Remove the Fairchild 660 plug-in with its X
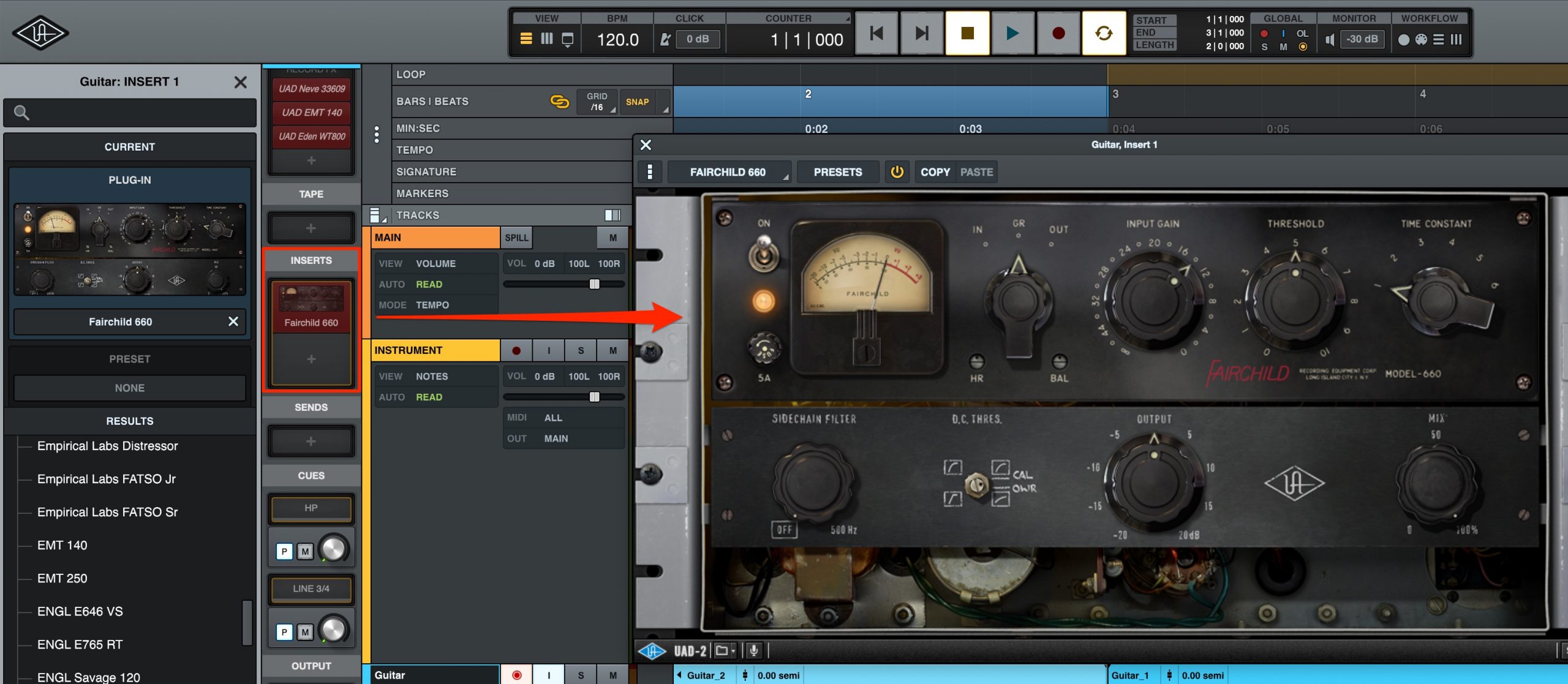This screenshot has width=1568, height=684. pos(233,321)
